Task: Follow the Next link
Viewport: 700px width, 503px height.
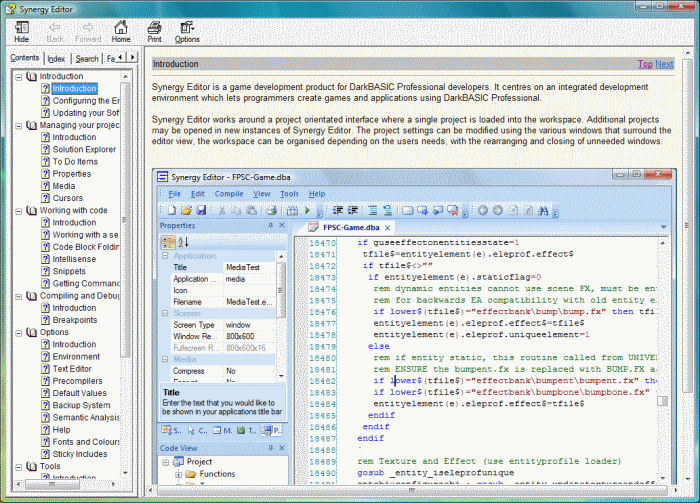Action: 664,64
